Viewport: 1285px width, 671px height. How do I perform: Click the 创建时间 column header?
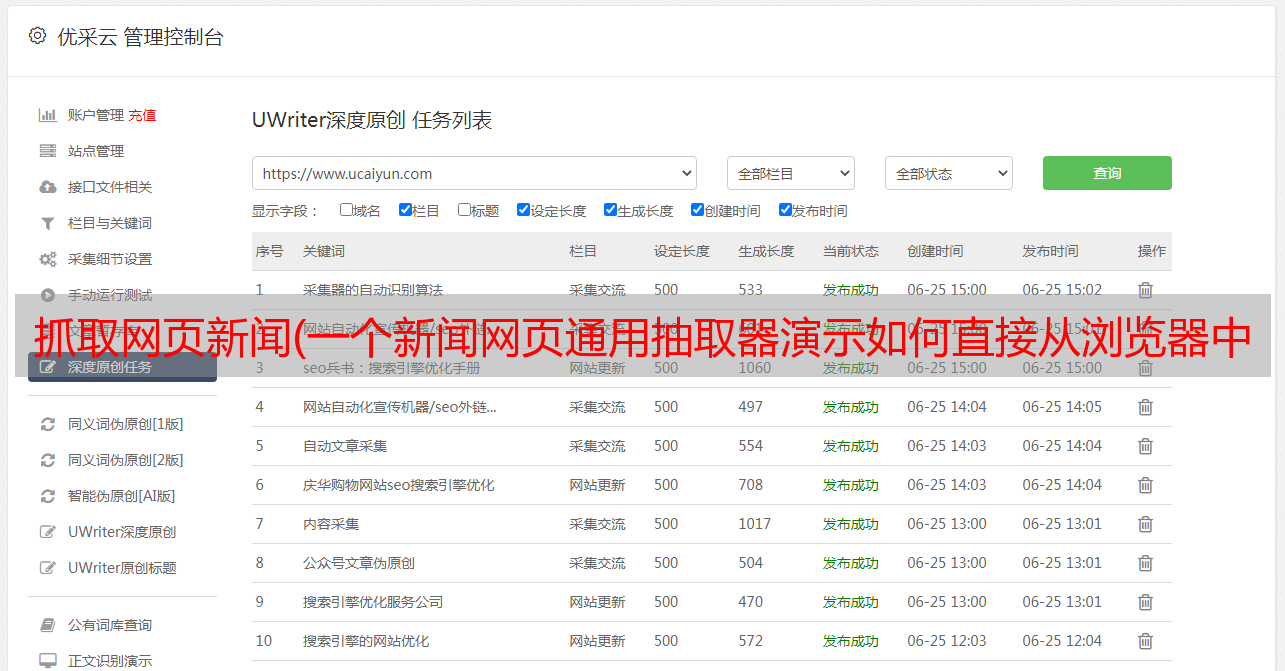(935, 251)
